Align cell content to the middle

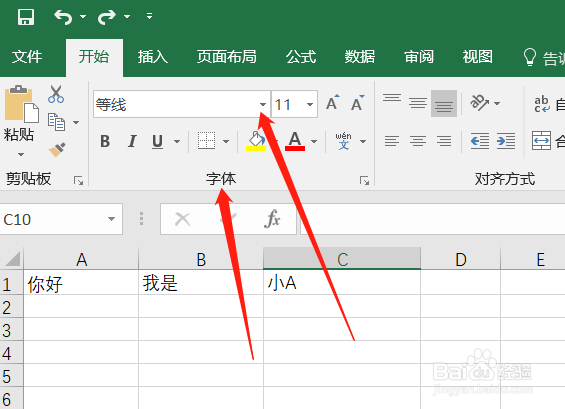[418, 103]
